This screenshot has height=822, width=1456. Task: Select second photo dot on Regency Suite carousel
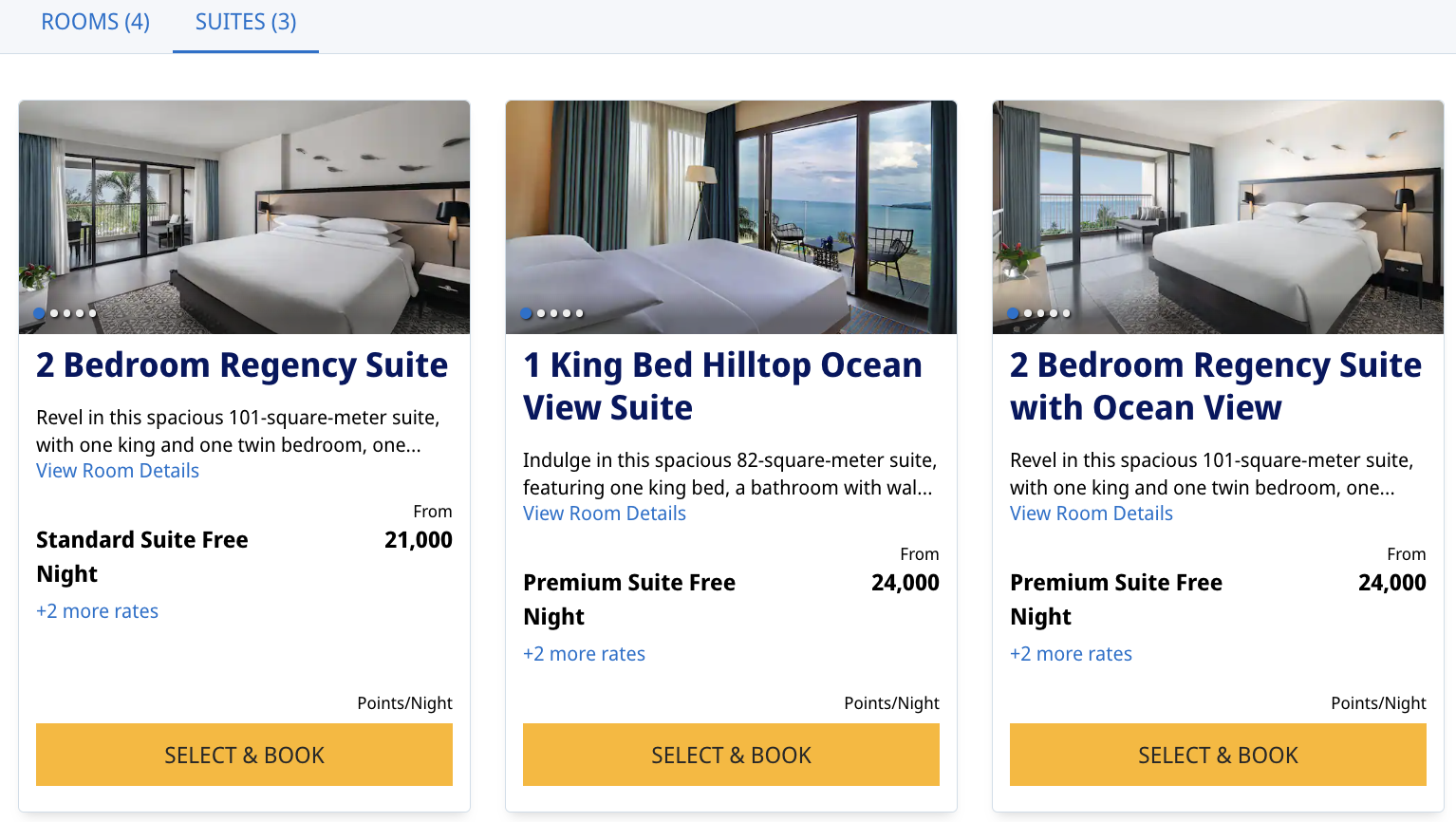tap(53, 312)
